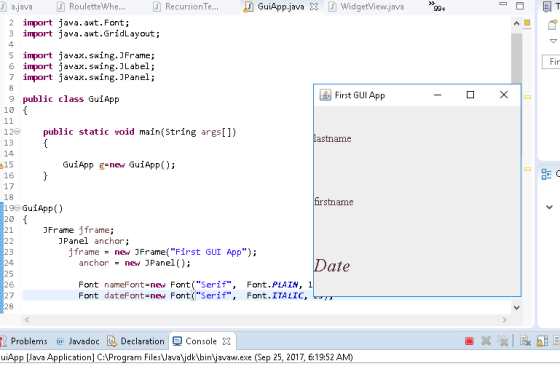This screenshot has height=385, width=560.
Task: Click editor vertical scrollbar up arrow
Action: pyautogui.click(x=516, y=24)
